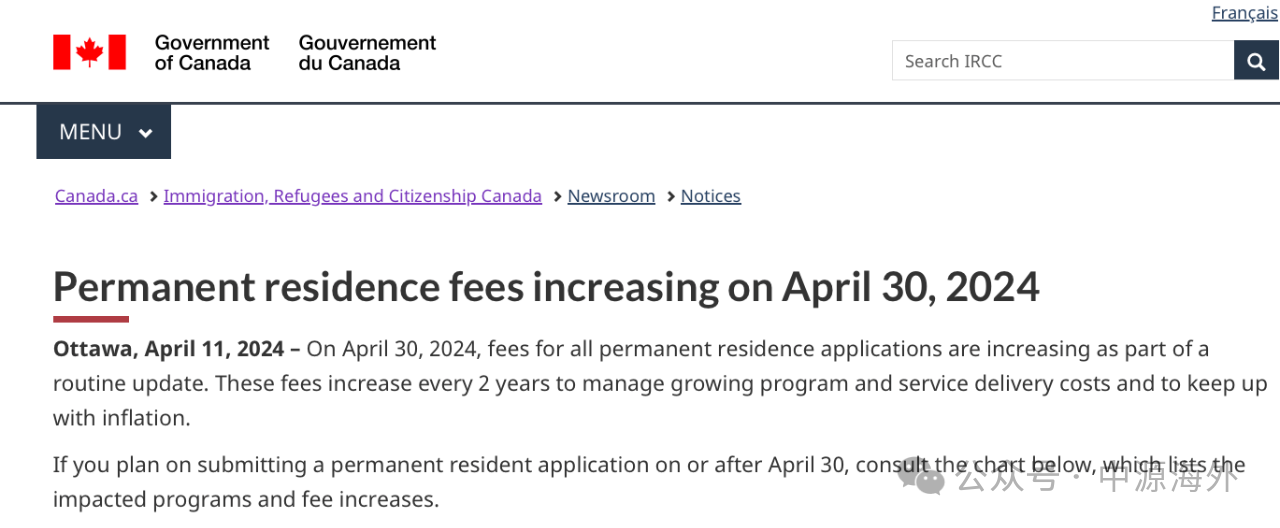
Task: Click the Canadian flag logo
Action: coord(90,52)
